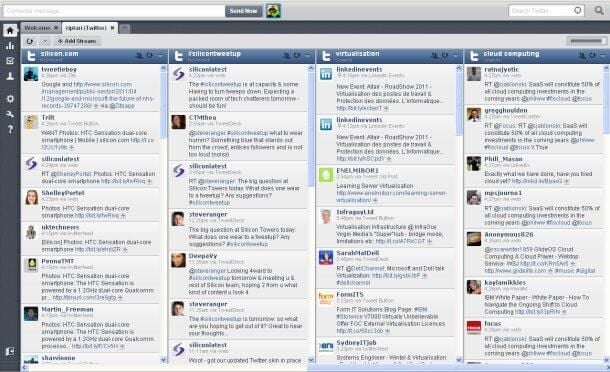Click the Twitter bird icon on virtualisation column
This screenshot has height=372, width=610.
[x=326, y=56]
